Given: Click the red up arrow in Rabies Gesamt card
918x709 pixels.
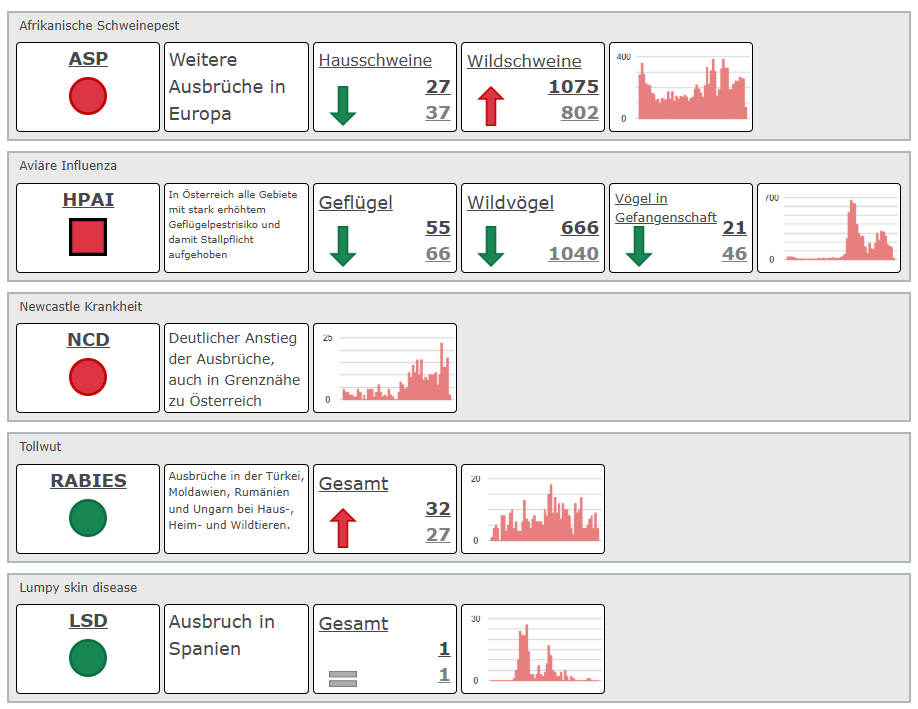Looking at the screenshot, I should 343,527.
